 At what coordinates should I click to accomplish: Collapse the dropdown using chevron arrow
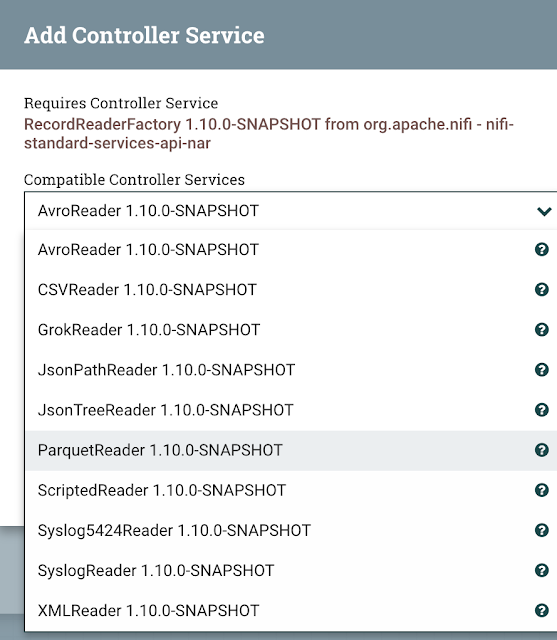[x=544, y=211]
